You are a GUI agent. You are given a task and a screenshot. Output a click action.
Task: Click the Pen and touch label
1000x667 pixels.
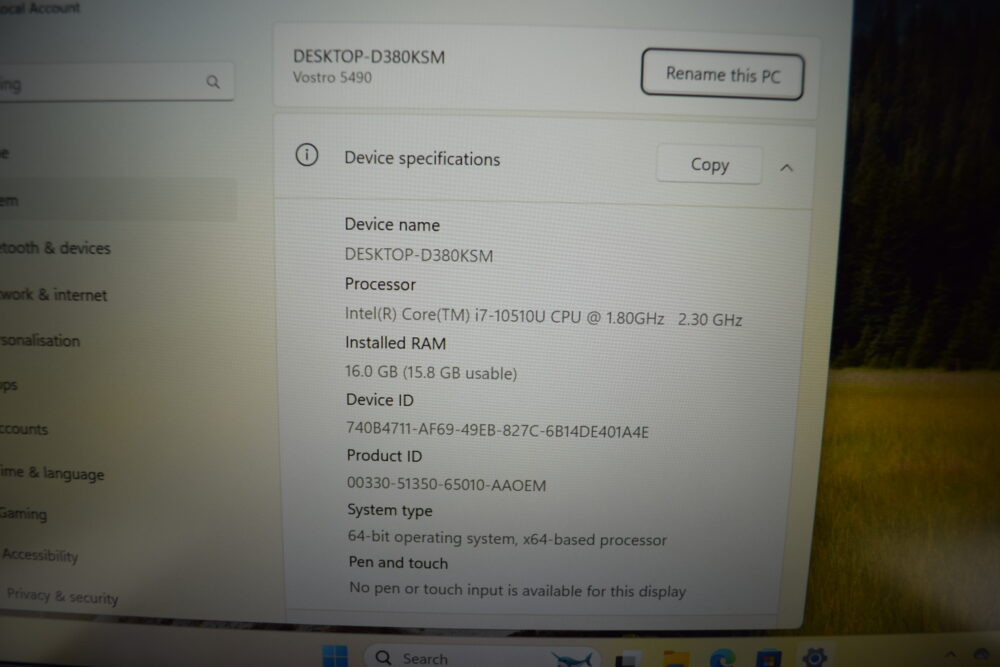398,562
